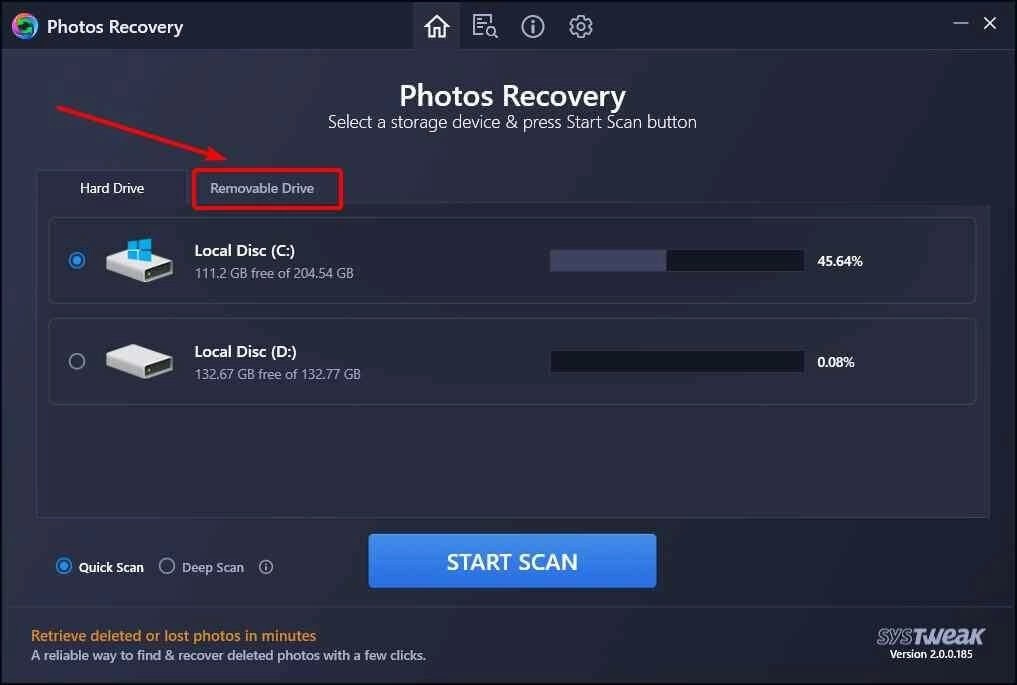The height and width of the screenshot is (685, 1017).
Task: Choose the Deep Scan option
Action: tap(202, 567)
